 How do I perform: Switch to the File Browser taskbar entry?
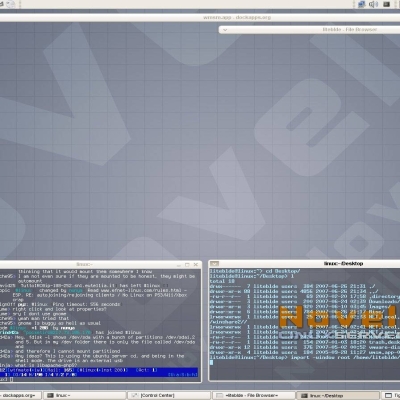(254, 396)
